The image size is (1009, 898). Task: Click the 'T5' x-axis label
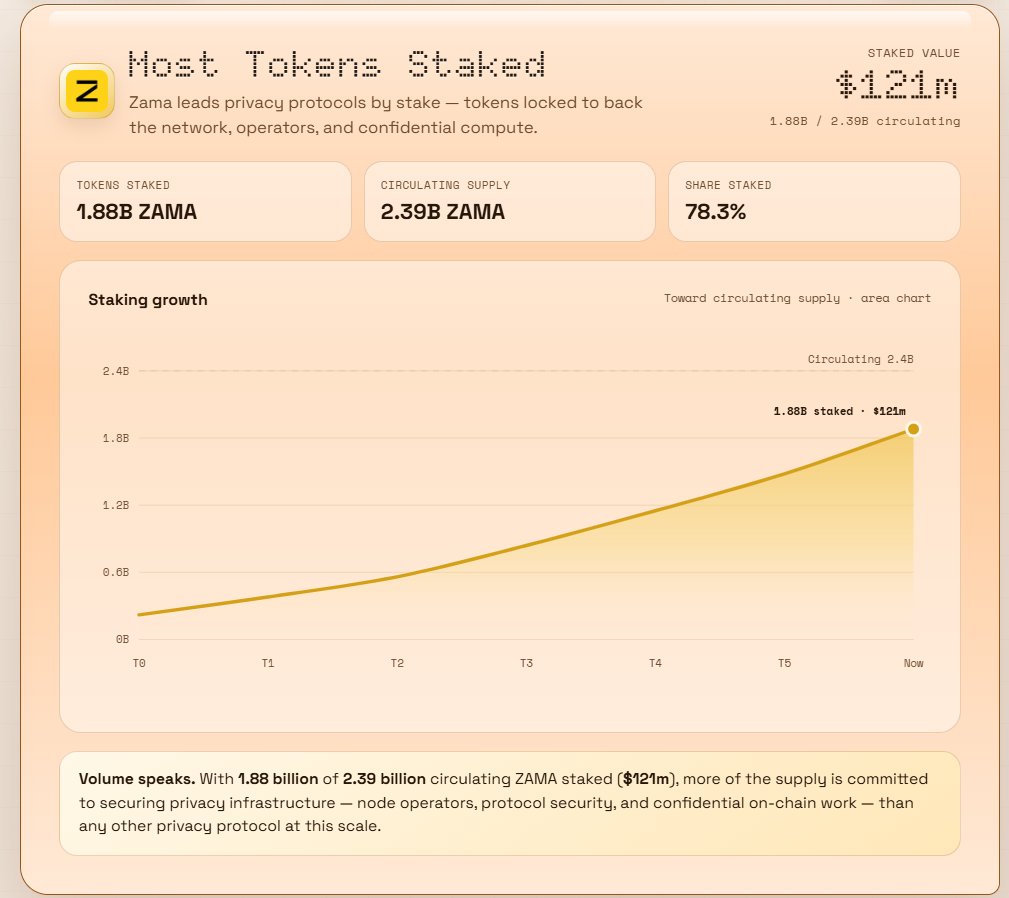pyautogui.click(x=784, y=663)
